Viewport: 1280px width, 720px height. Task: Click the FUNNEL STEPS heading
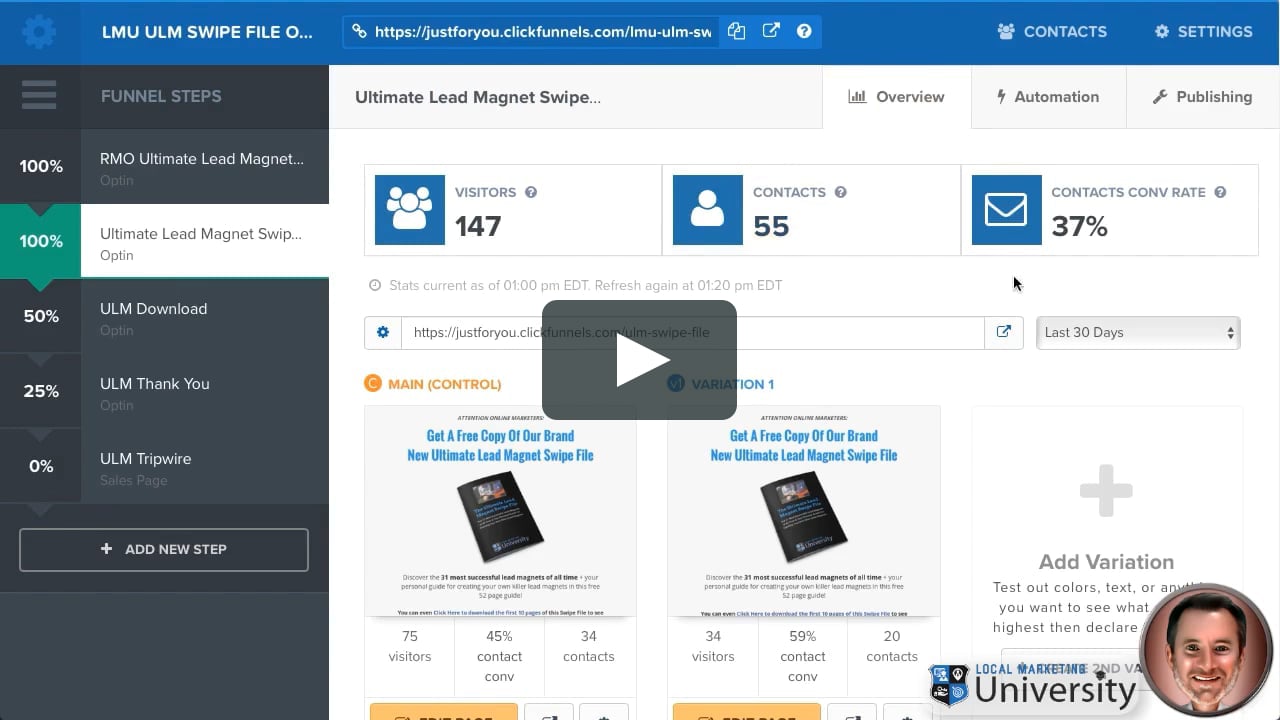tap(161, 96)
